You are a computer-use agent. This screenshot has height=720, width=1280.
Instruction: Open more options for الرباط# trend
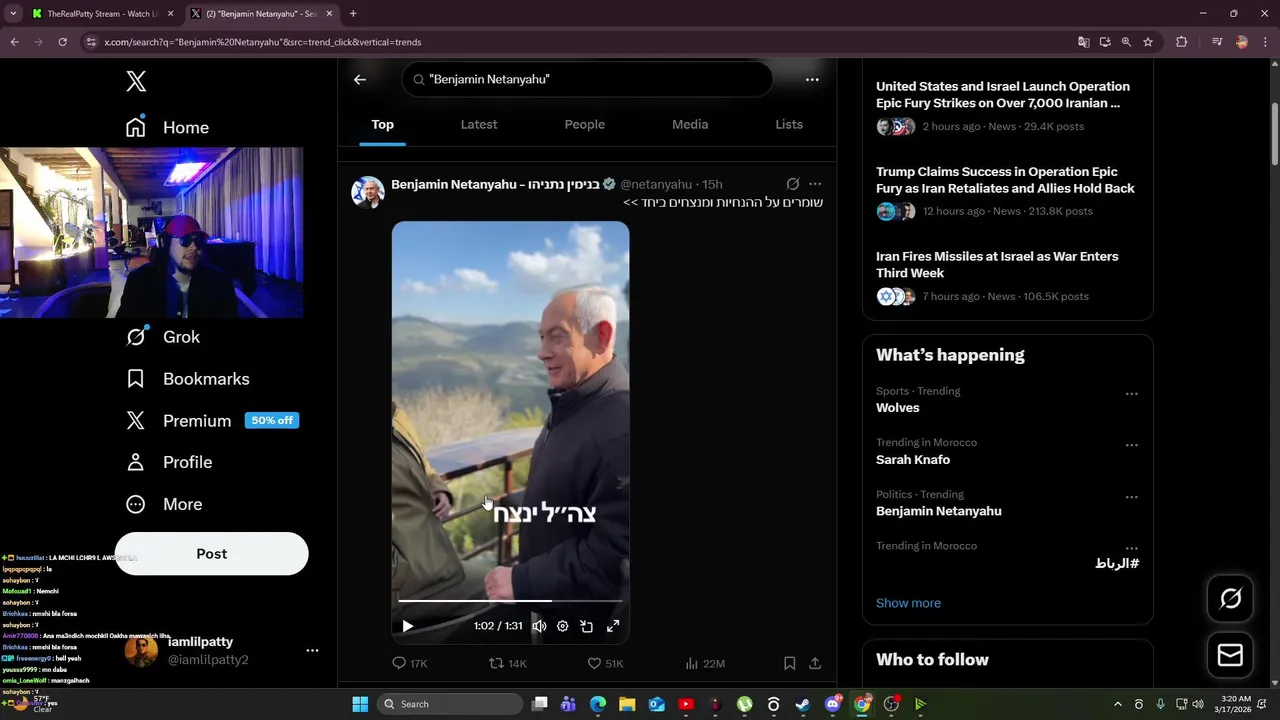1131,548
